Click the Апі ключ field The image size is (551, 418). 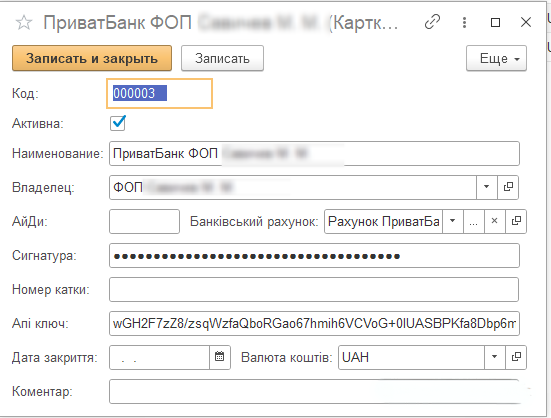pos(314,324)
